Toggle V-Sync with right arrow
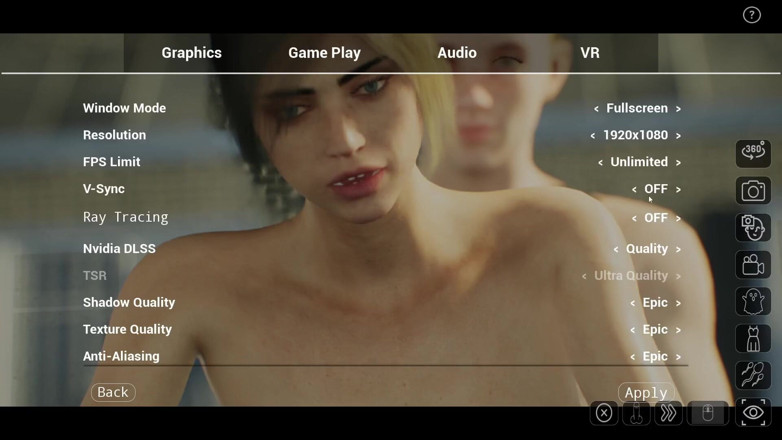Image resolution: width=782 pixels, height=440 pixels. [x=678, y=190]
